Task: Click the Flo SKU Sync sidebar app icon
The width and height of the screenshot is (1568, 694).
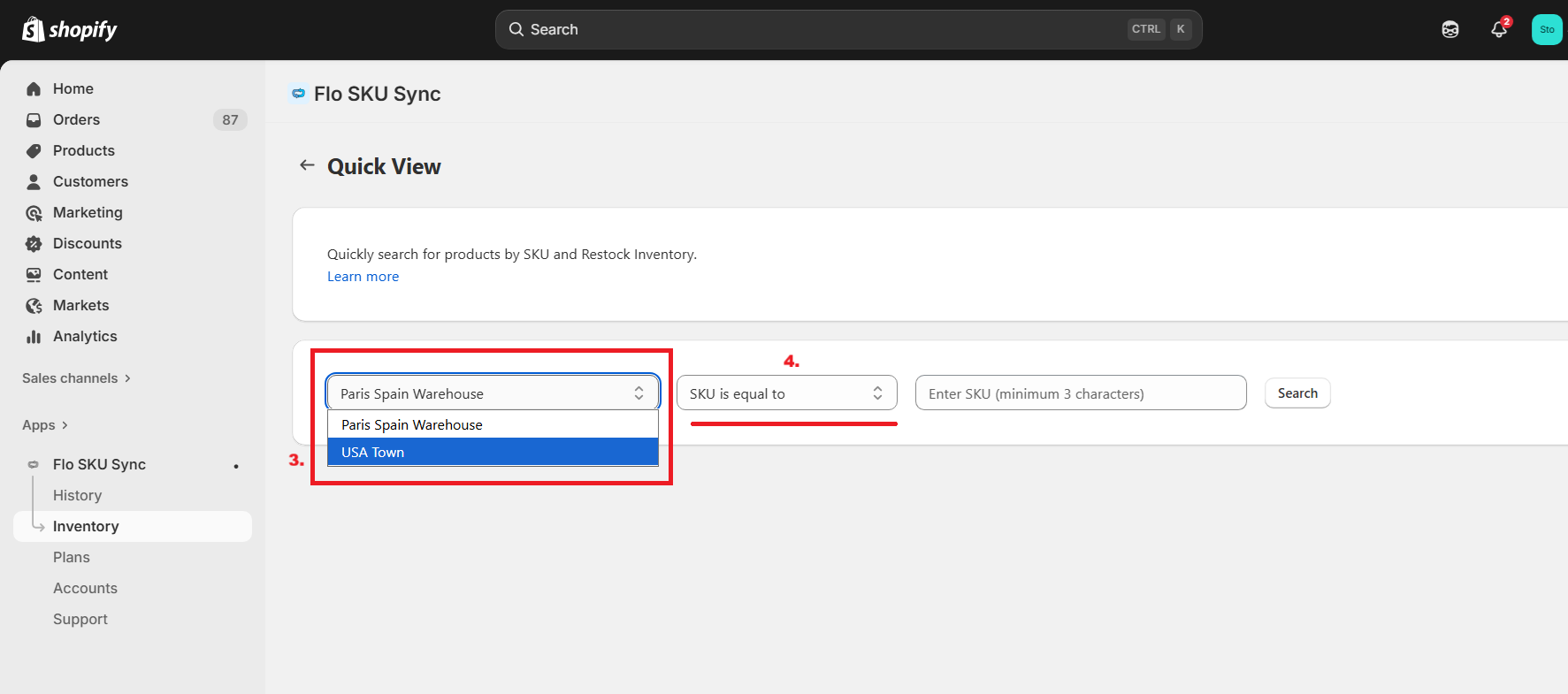Action: pos(34,464)
